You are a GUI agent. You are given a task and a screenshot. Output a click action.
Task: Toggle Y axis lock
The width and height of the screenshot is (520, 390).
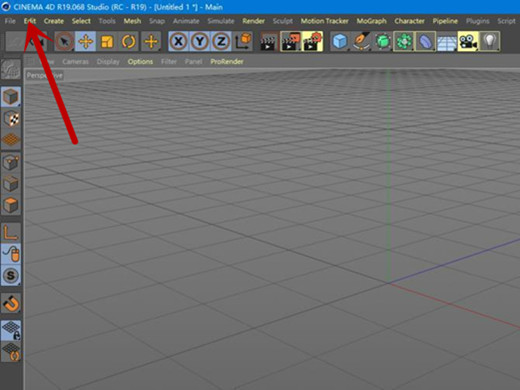click(x=200, y=42)
